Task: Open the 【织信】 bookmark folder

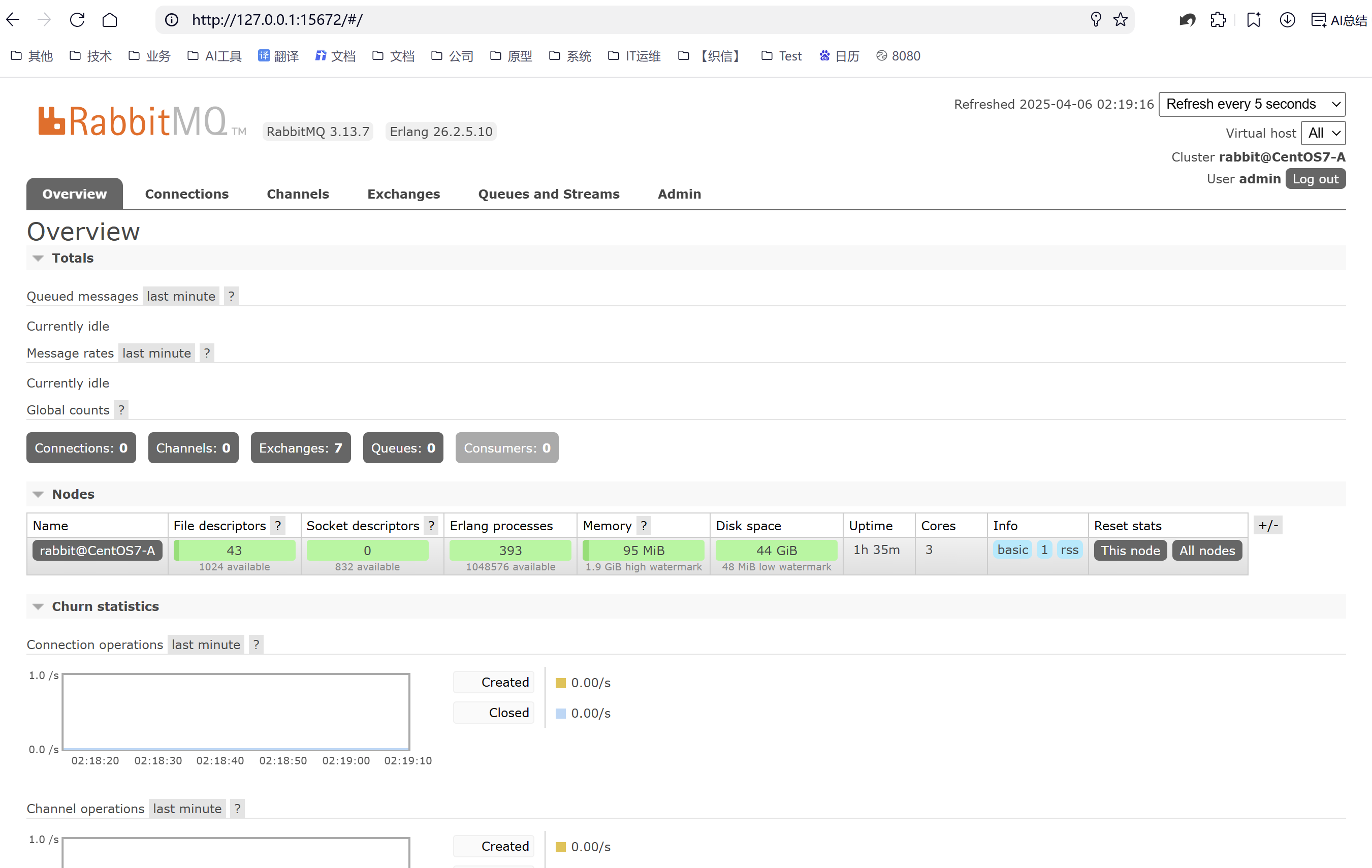Action: (711, 56)
